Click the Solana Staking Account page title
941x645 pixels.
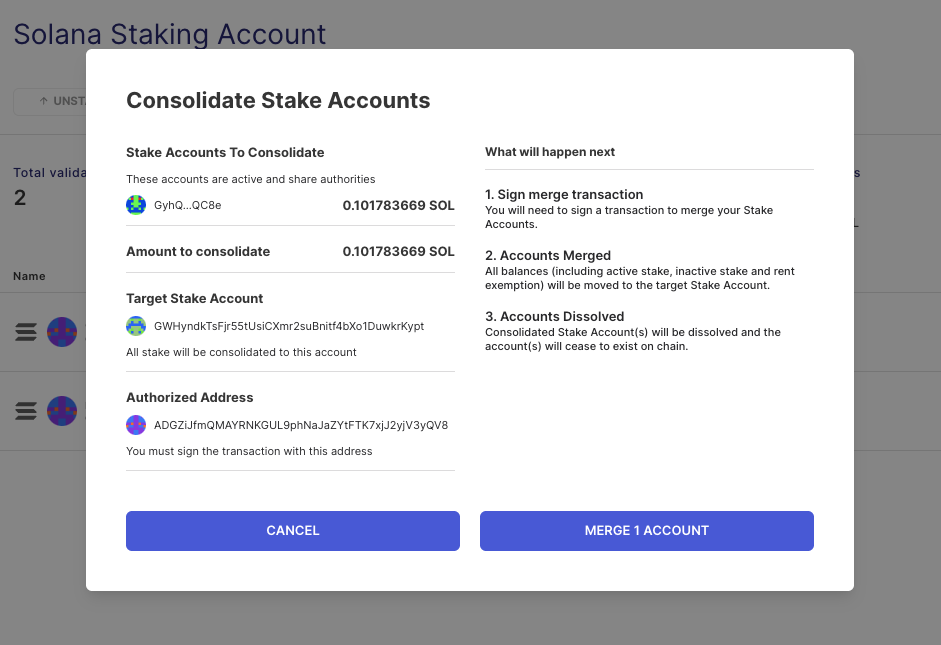[170, 34]
